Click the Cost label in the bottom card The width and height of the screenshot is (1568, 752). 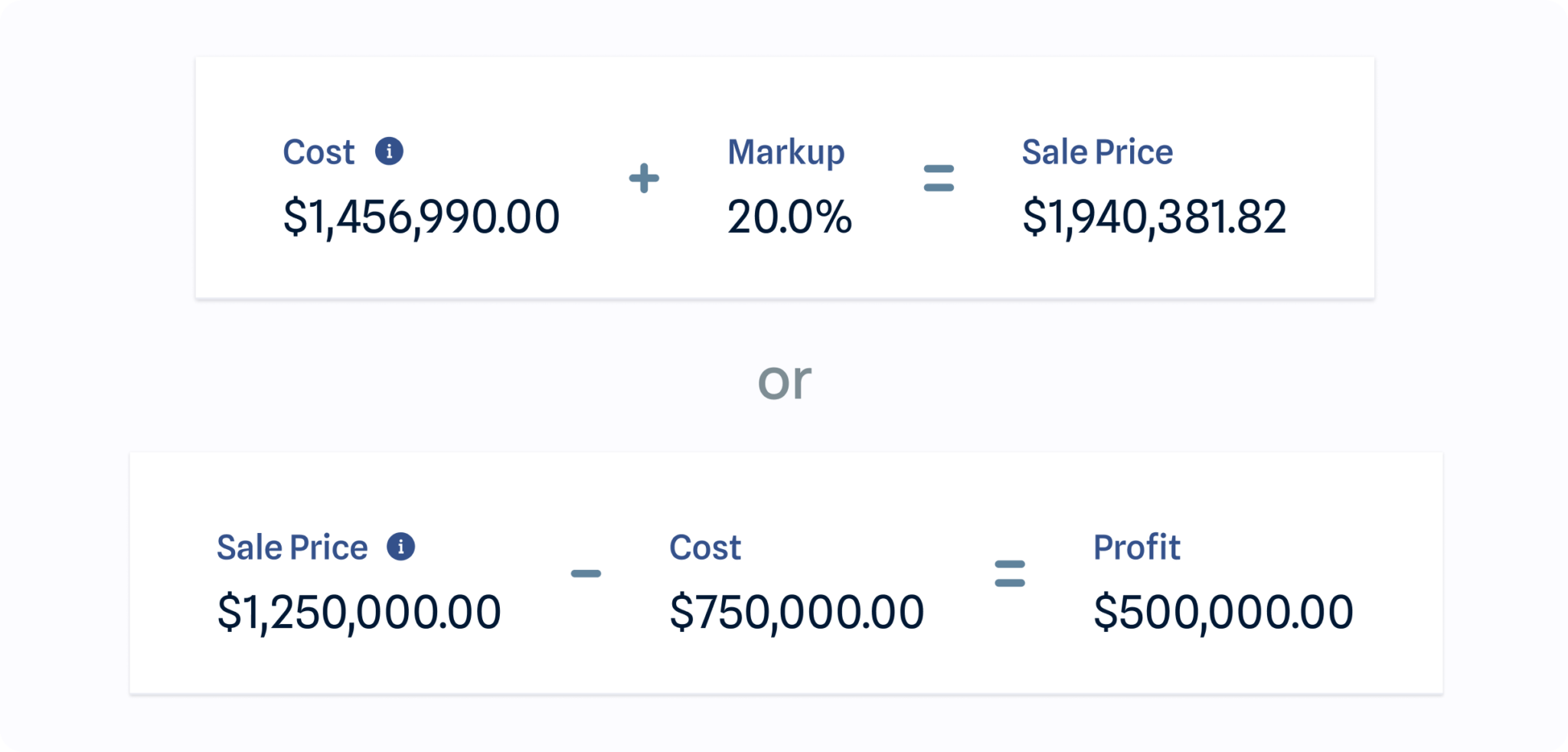(x=704, y=548)
